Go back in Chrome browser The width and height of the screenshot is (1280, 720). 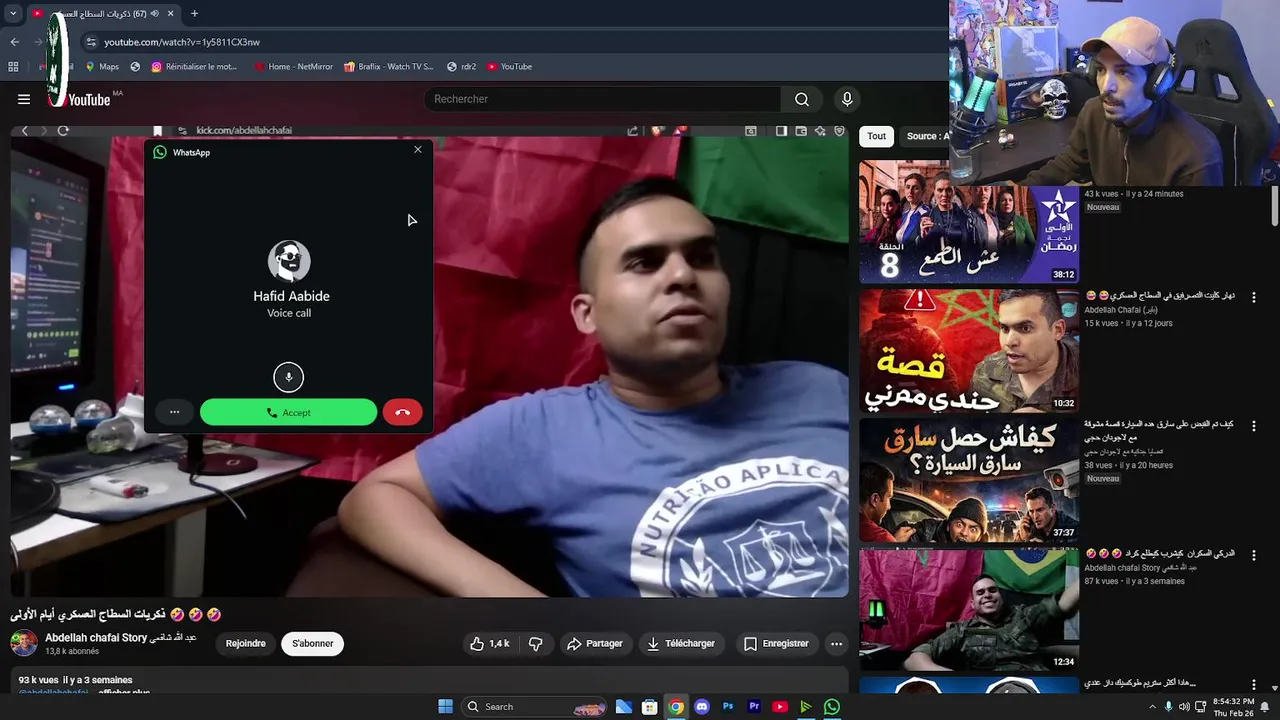coord(14,42)
